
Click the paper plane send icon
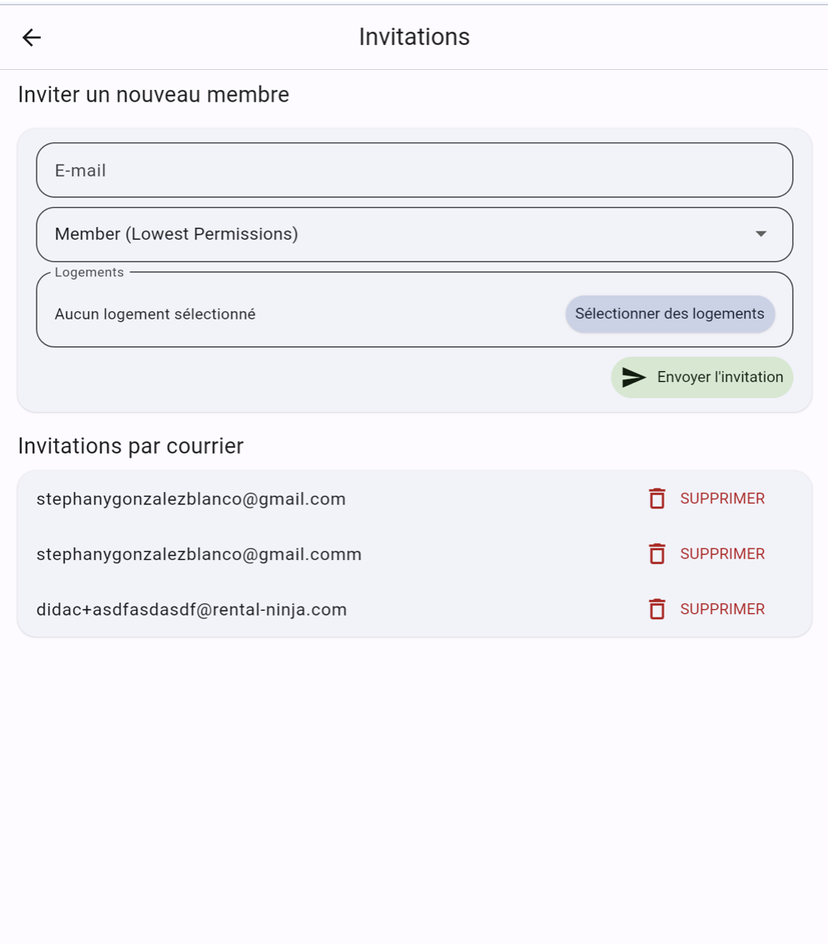coord(634,377)
